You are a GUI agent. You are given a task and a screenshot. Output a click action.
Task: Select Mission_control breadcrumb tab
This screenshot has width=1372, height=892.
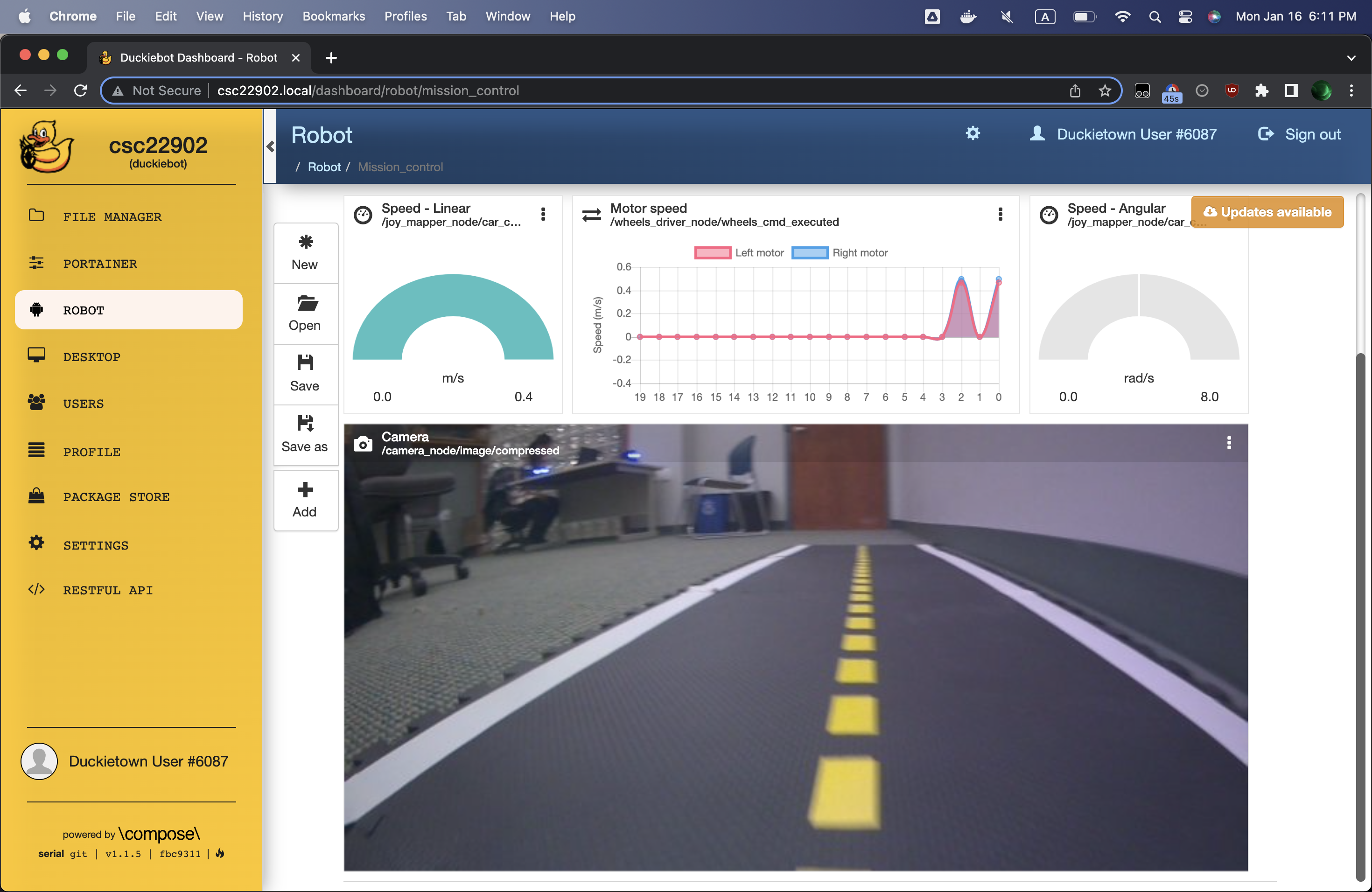(x=400, y=167)
